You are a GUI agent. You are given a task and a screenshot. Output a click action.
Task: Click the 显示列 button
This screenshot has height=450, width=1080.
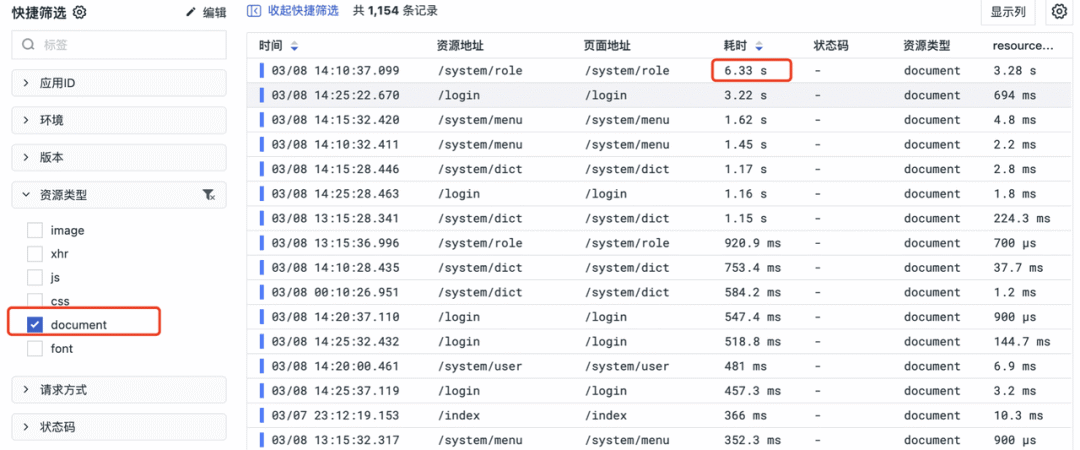1008,12
